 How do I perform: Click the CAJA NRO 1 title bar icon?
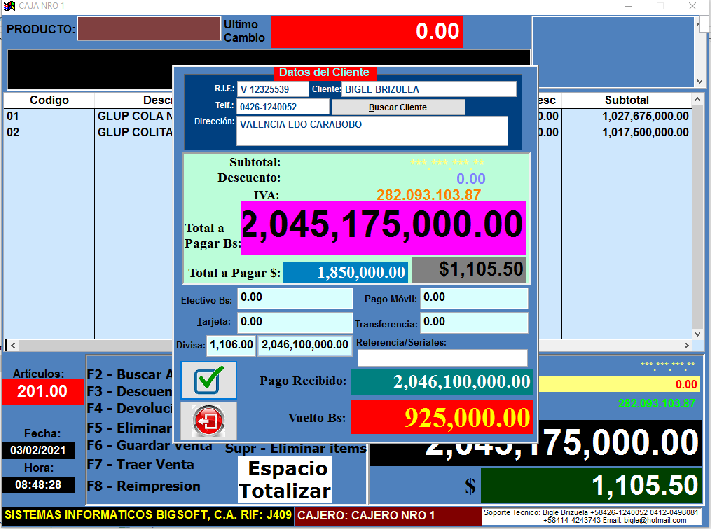pyautogui.click(x=10, y=7)
